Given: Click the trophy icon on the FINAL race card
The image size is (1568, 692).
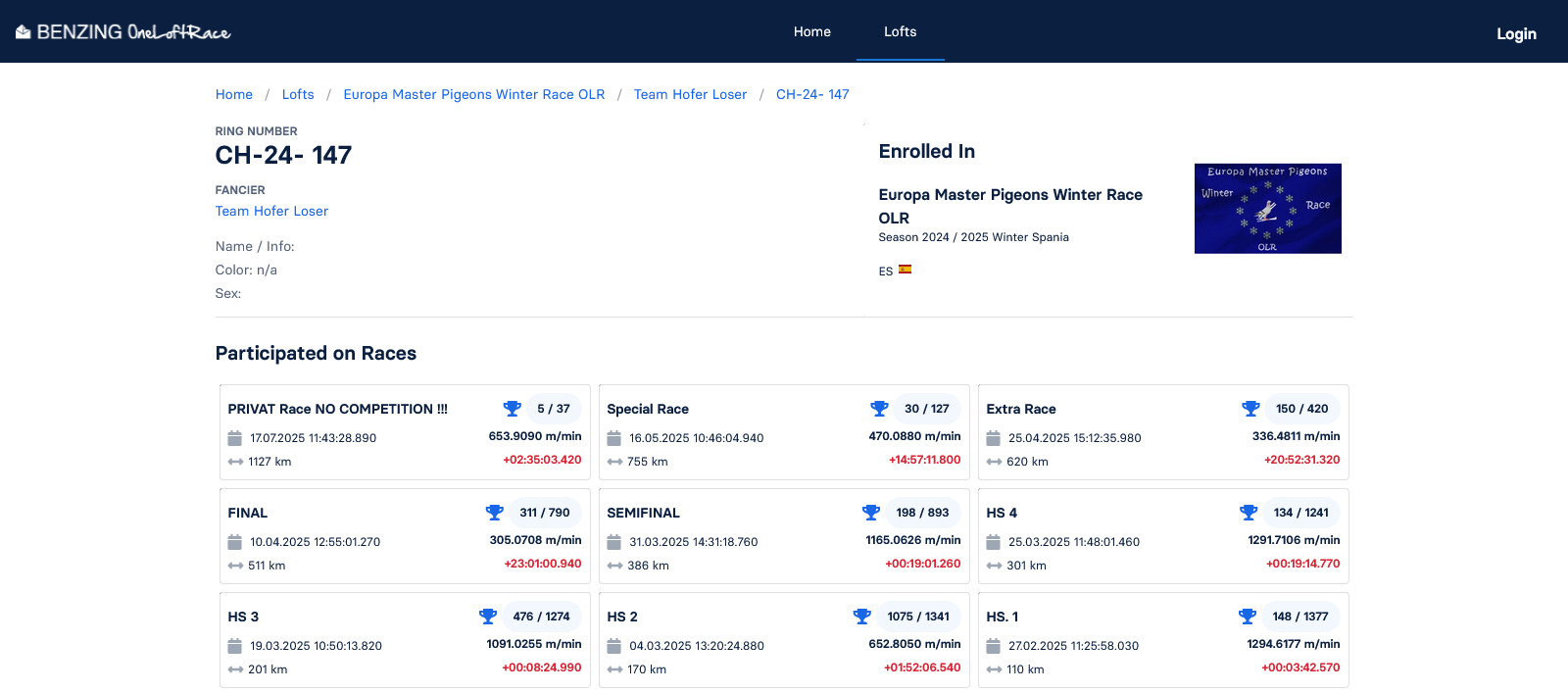Looking at the screenshot, I should [x=495, y=513].
